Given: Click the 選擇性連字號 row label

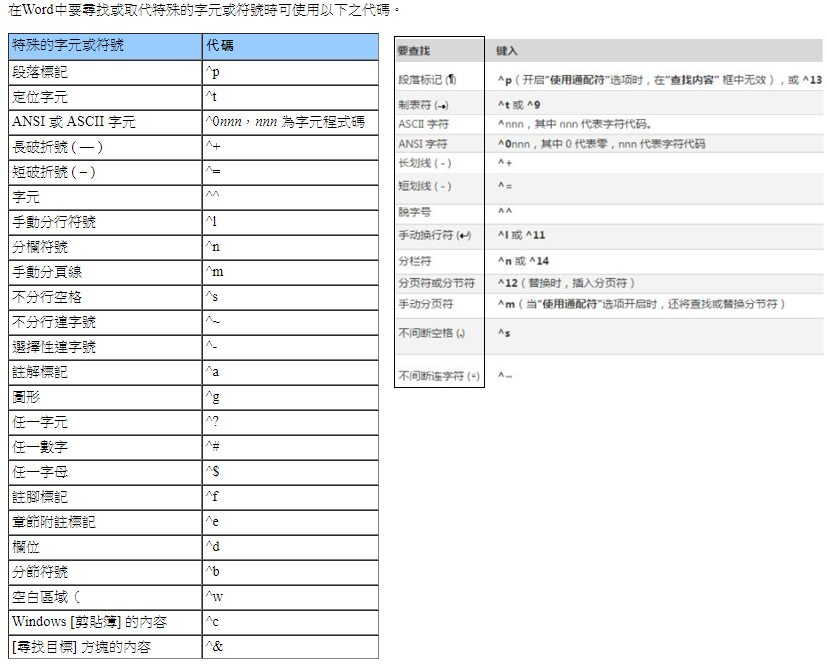Looking at the screenshot, I should click(x=54, y=347).
